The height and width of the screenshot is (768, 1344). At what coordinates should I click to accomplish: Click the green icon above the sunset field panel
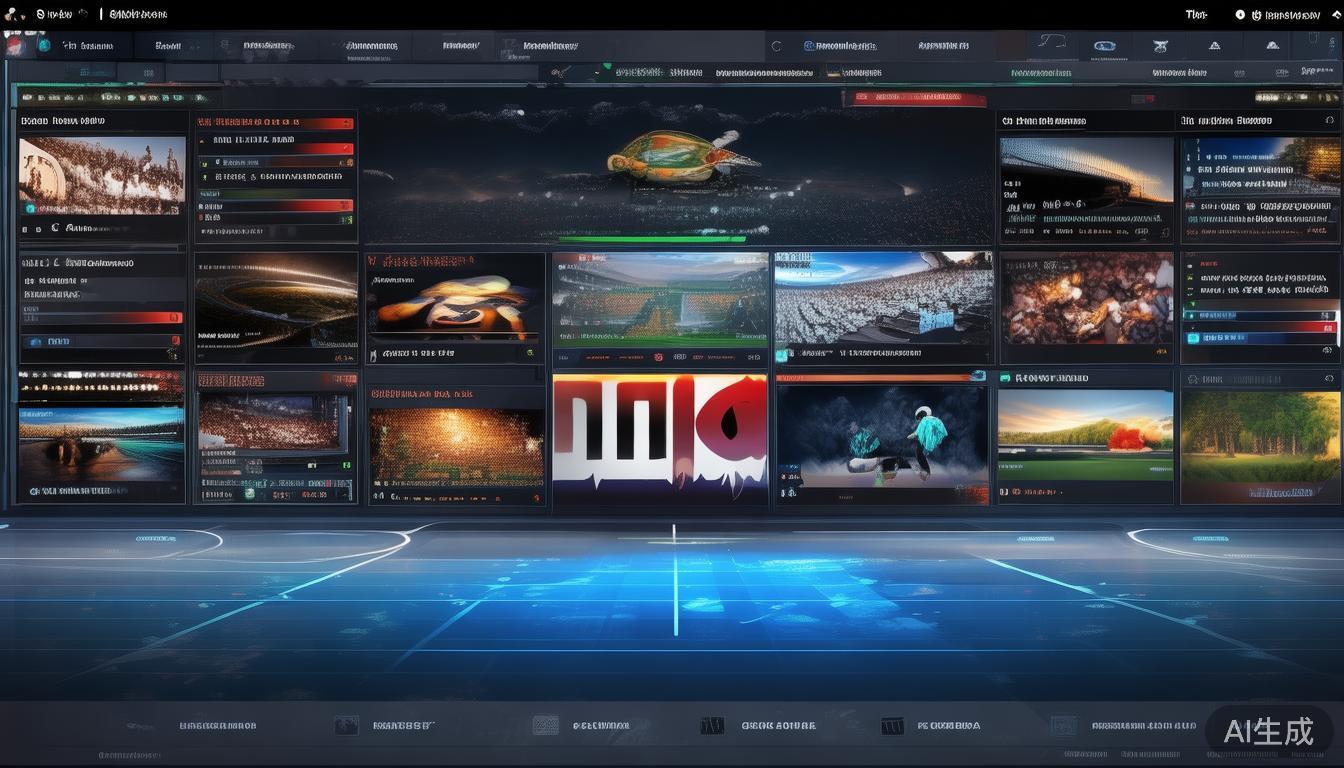coord(1005,378)
